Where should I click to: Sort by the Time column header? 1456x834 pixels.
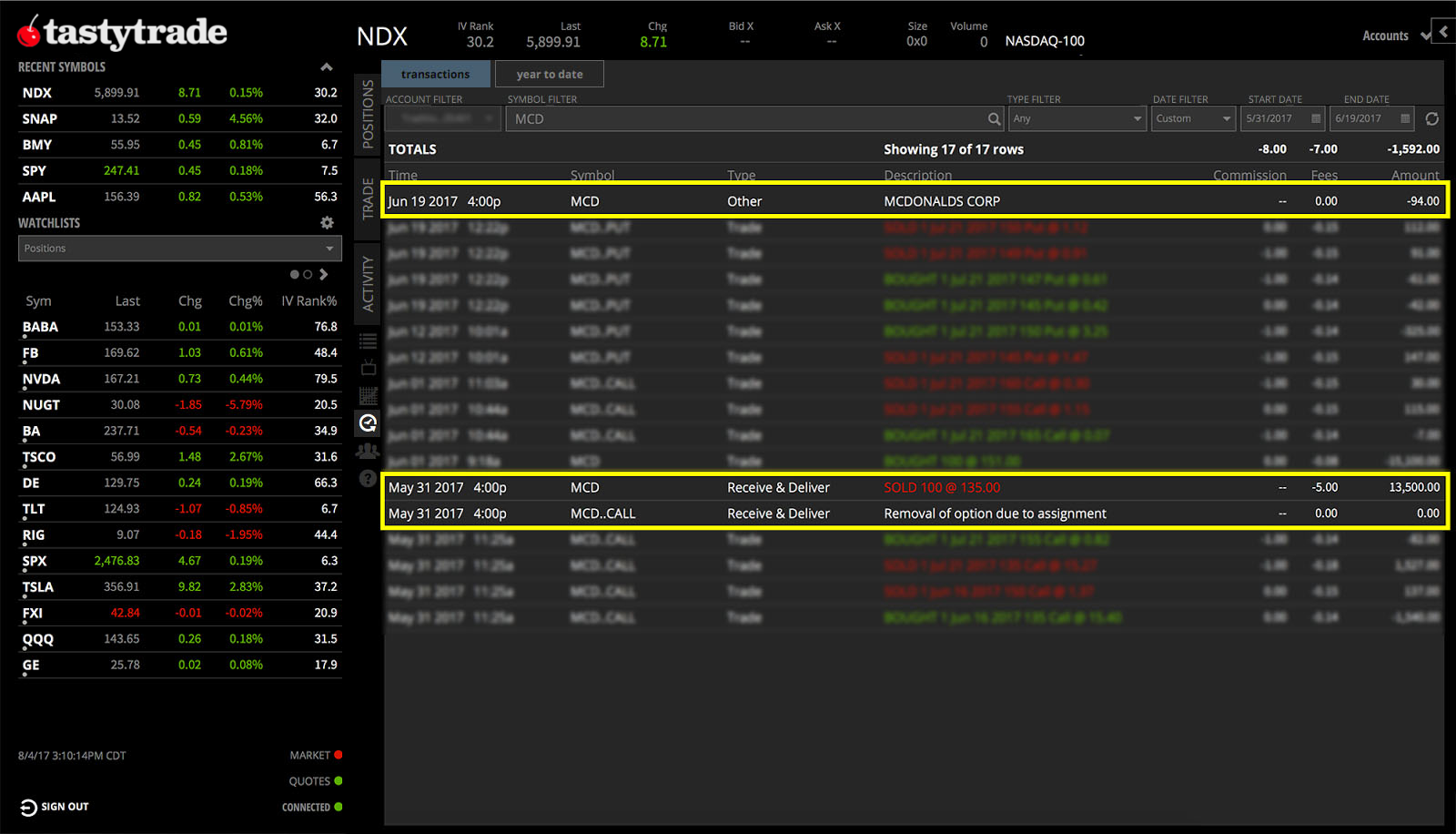[x=403, y=175]
